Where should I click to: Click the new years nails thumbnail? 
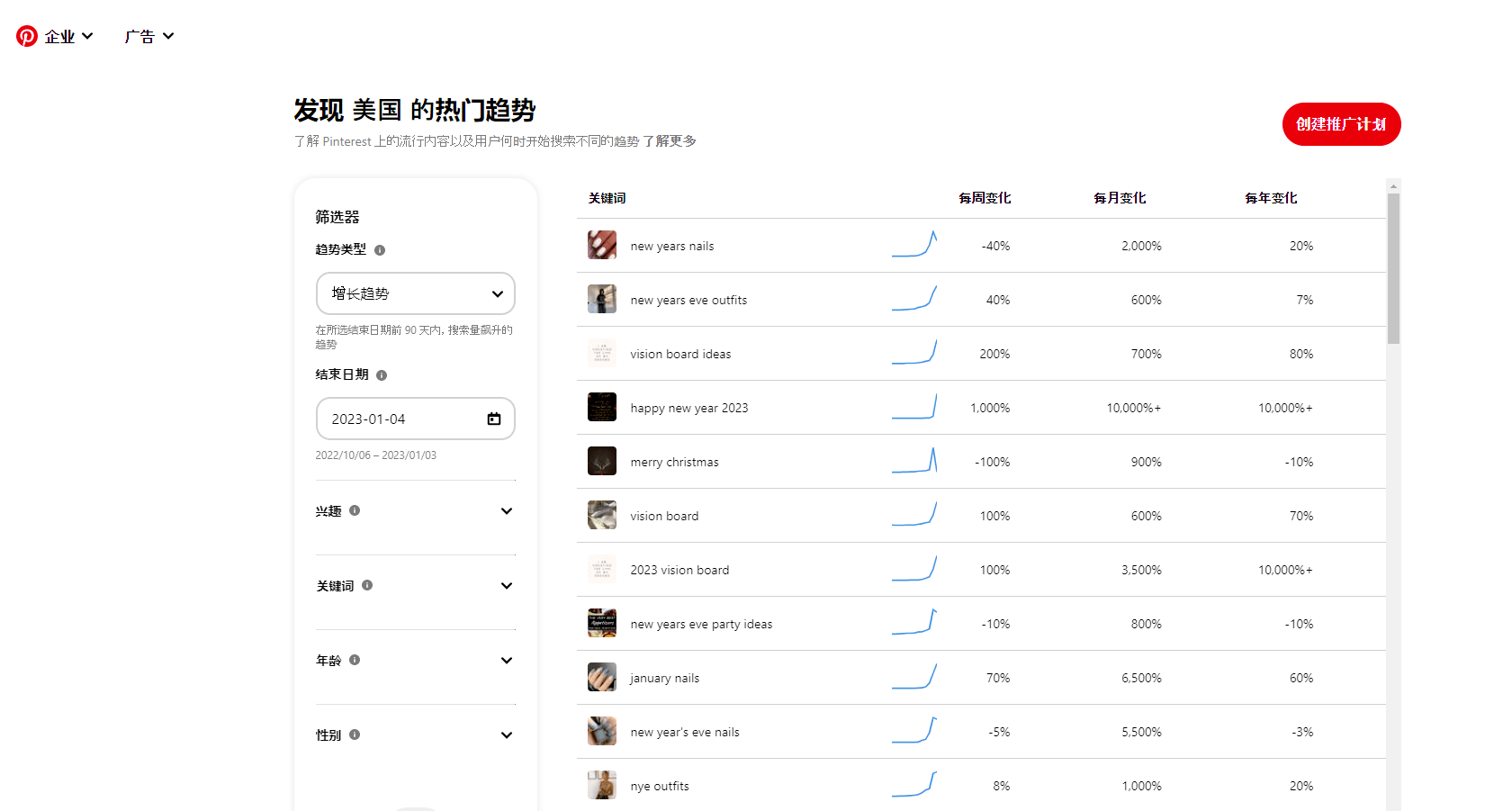pos(602,245)
